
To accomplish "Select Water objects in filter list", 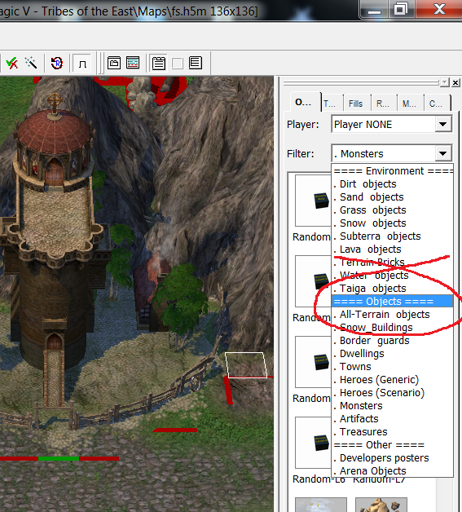I will point(392,275).
